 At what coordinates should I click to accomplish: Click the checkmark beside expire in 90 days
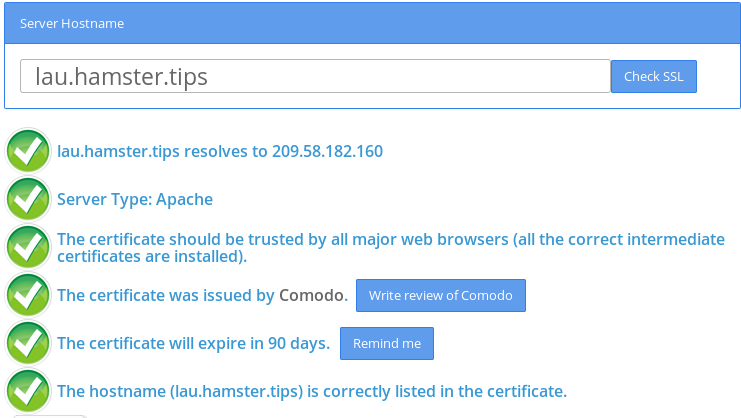click(x=28, y=343)
